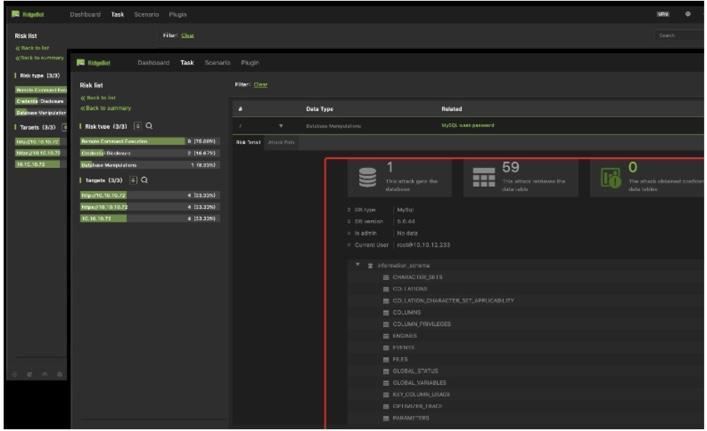Screen dimensions: 707x431
Task: Click the Data Type column header
Action: [319, 109]
